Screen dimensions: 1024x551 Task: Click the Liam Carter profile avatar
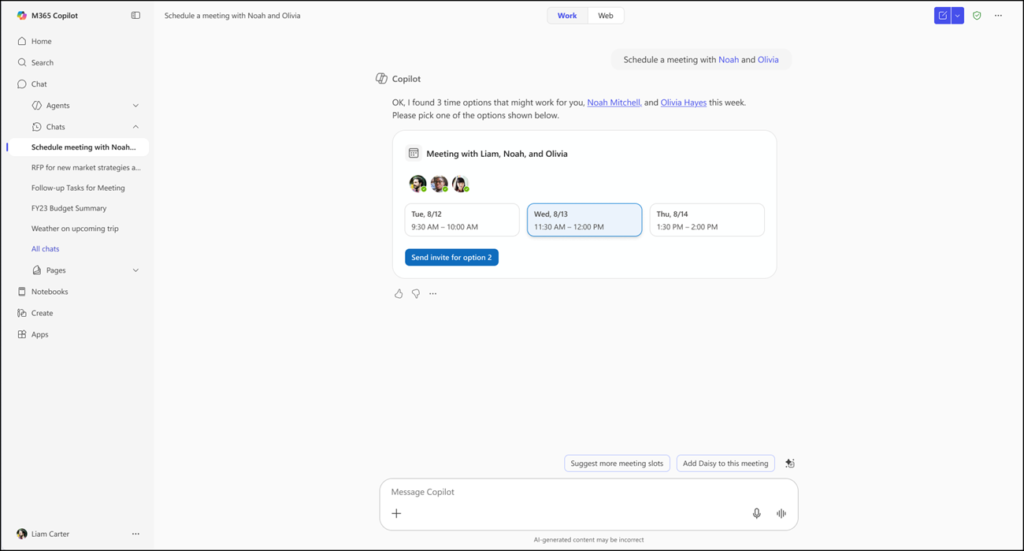[22, 534]
